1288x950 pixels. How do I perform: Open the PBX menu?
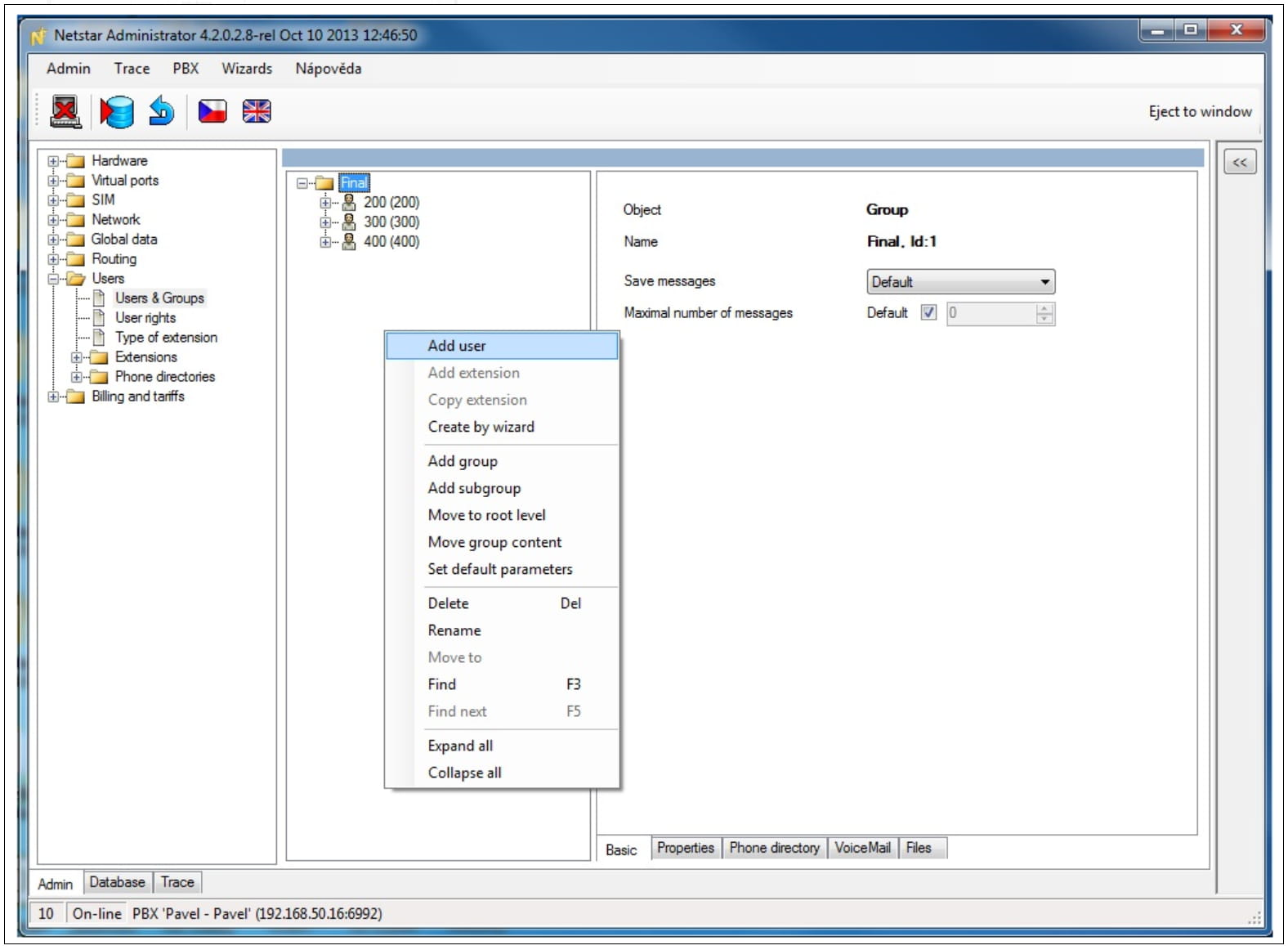tap(186, 69)
